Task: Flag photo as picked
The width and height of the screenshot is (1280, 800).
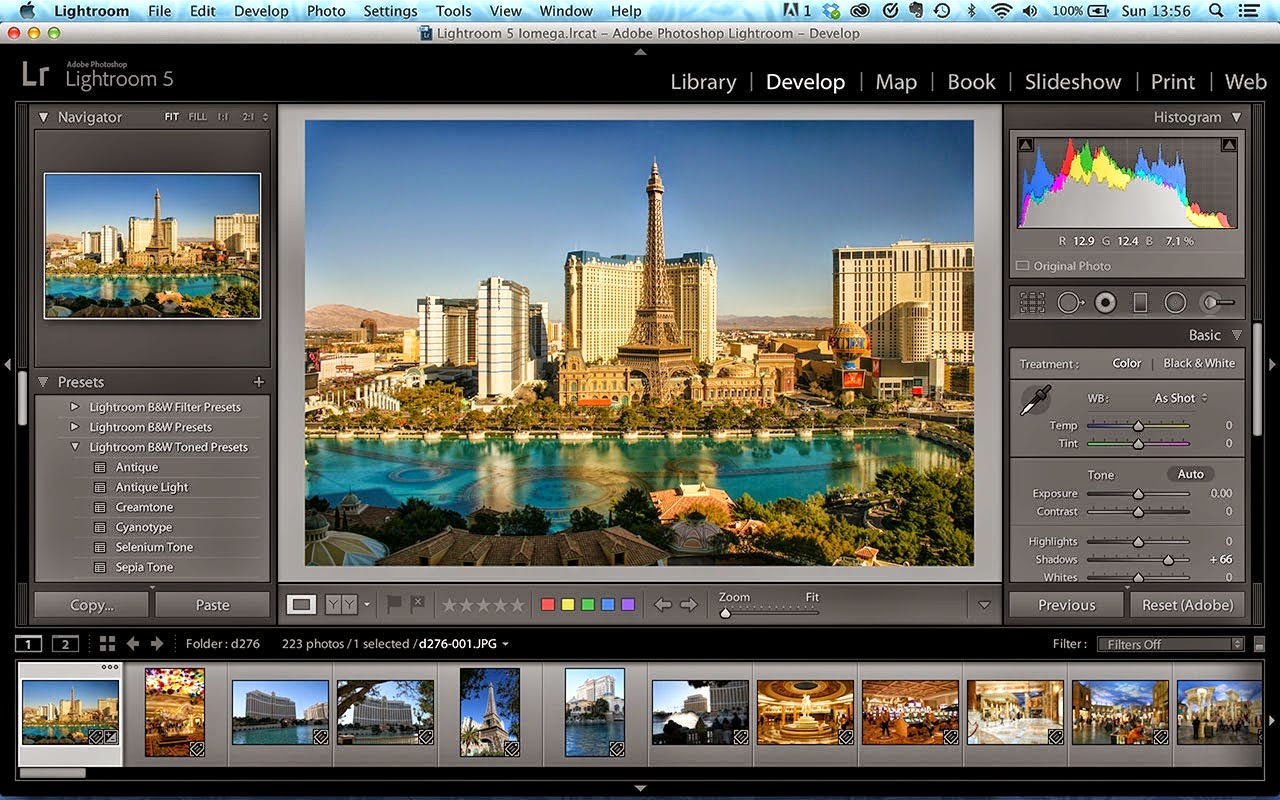Action: (395, 604)
